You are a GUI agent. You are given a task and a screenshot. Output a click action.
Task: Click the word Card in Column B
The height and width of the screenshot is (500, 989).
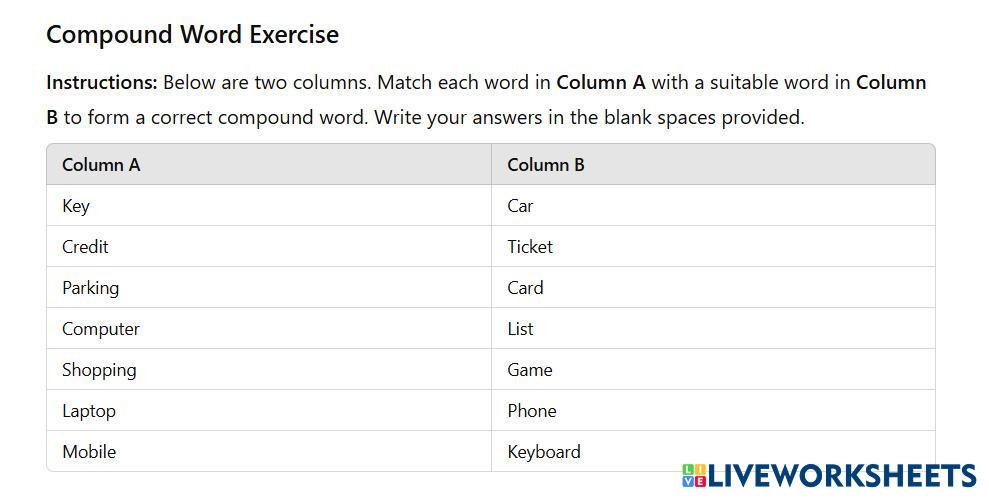(x=525, y=288)
